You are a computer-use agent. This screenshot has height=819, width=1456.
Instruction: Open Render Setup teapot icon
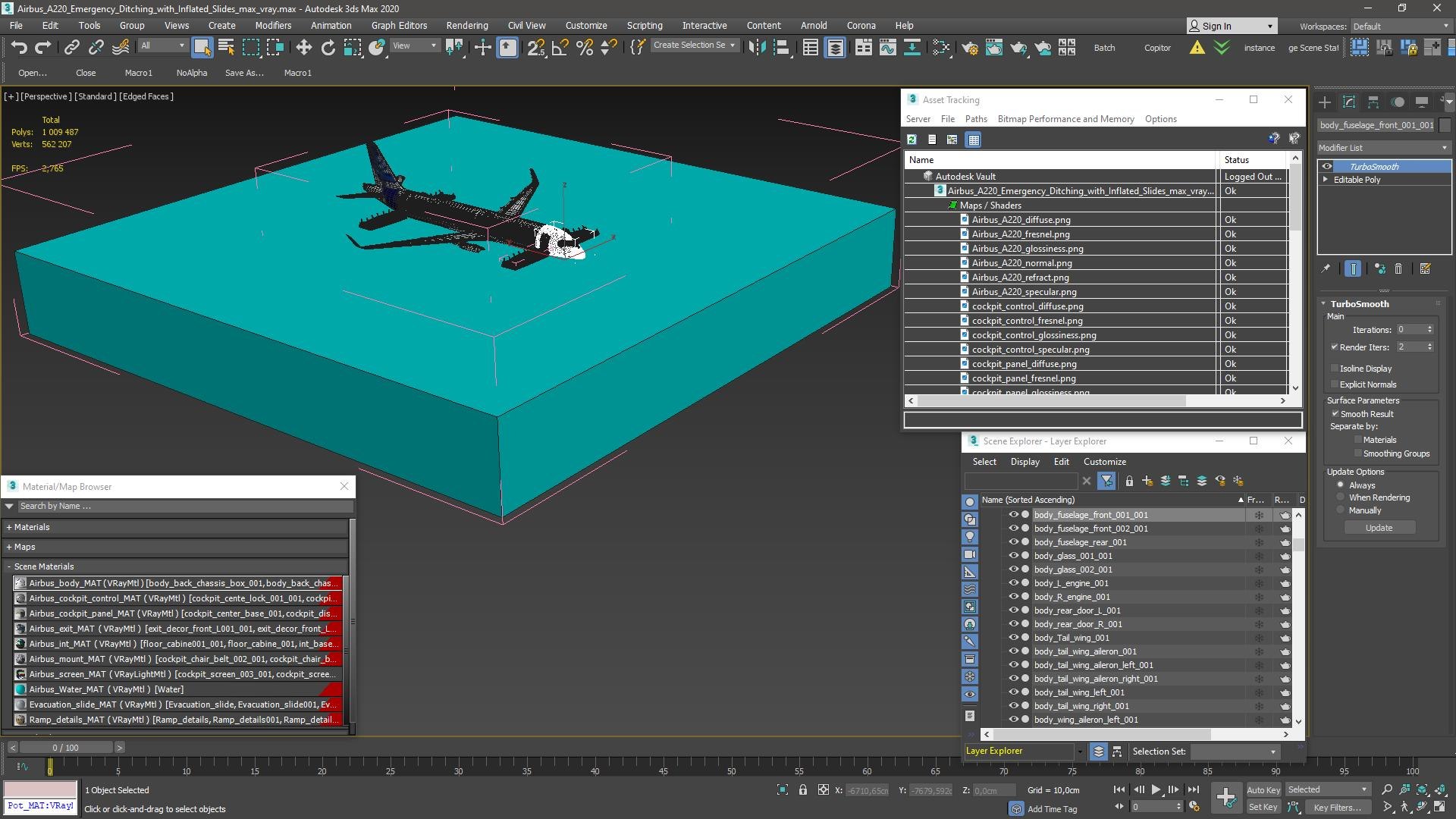970,48
